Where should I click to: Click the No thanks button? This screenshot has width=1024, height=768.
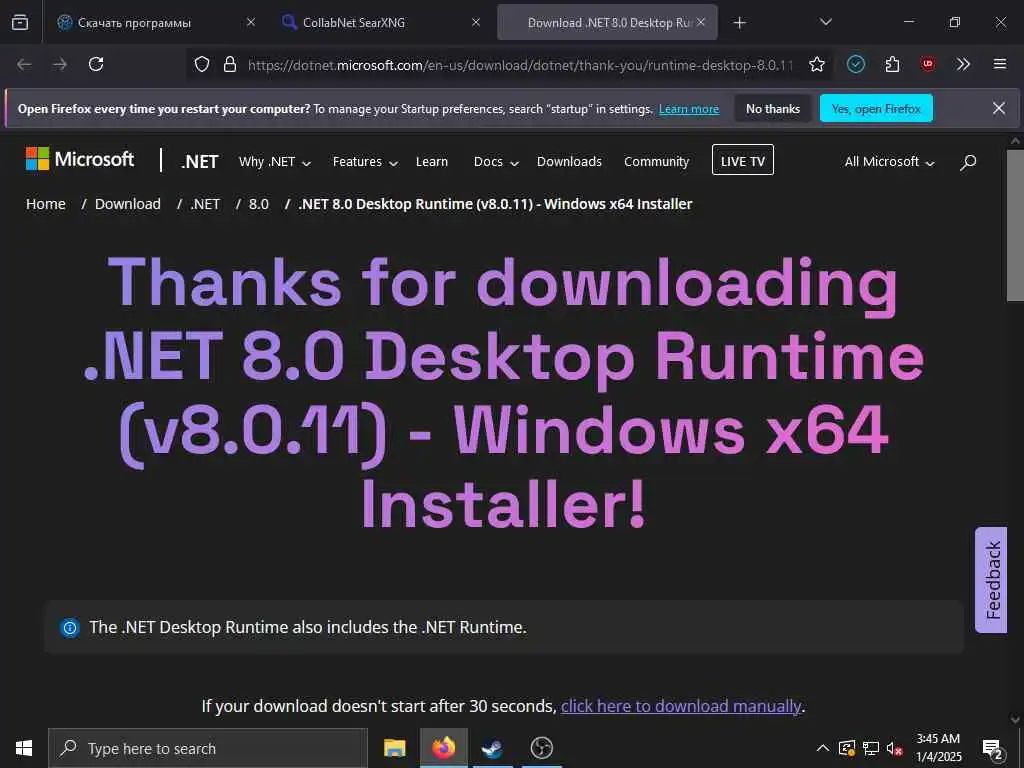click(x=773, y=108)
